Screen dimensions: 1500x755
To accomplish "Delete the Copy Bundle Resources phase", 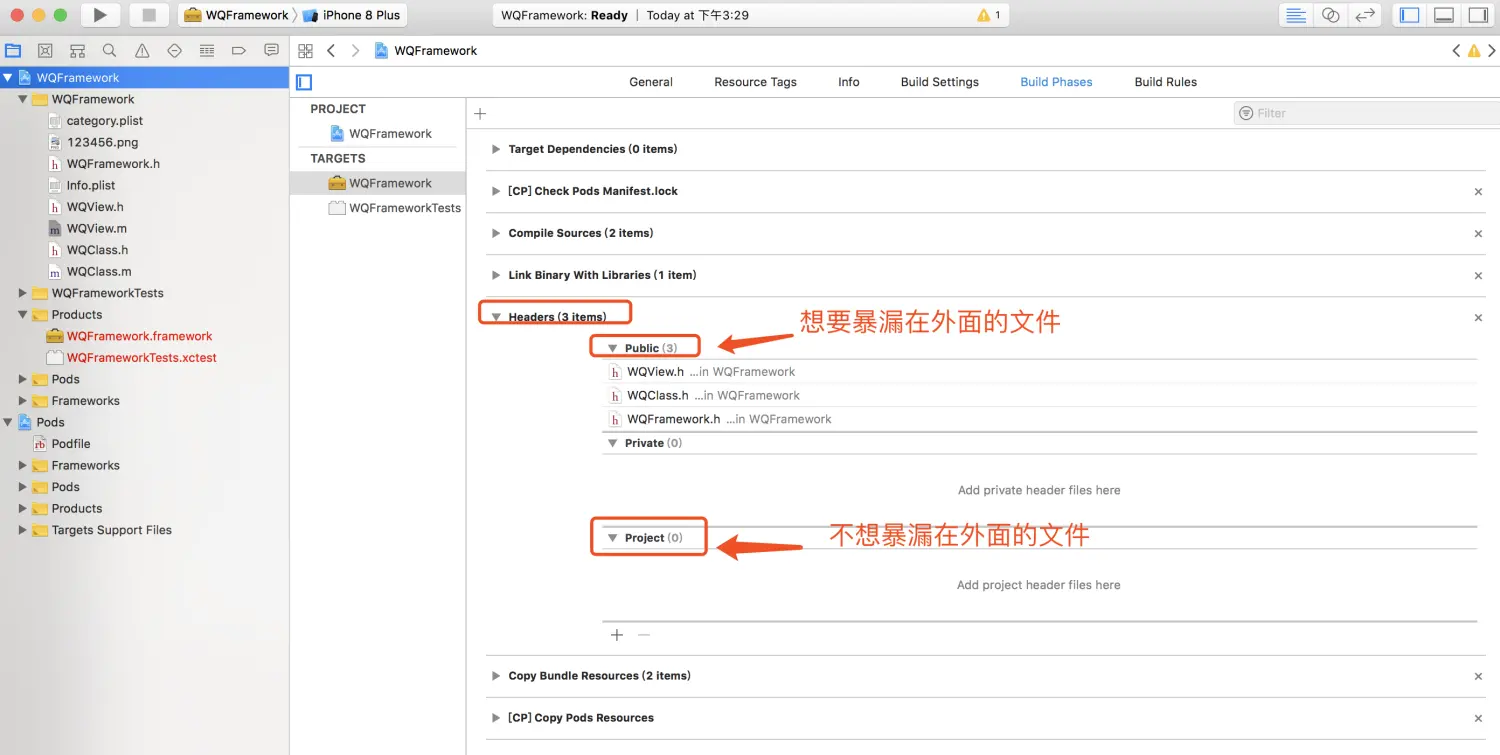I will tap(1478, 676).
